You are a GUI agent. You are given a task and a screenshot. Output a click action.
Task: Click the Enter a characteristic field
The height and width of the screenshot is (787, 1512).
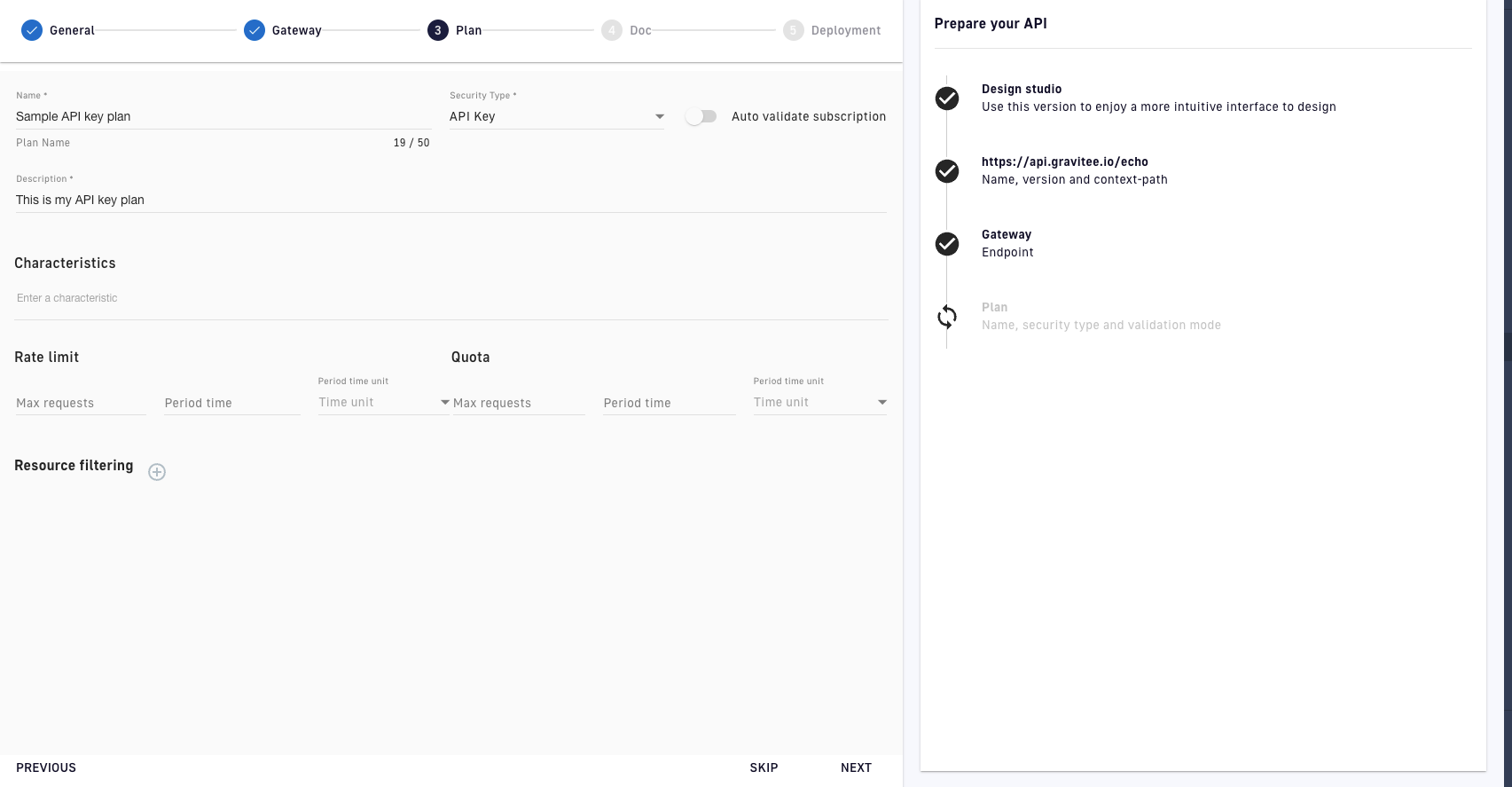(x=450, y=298)
